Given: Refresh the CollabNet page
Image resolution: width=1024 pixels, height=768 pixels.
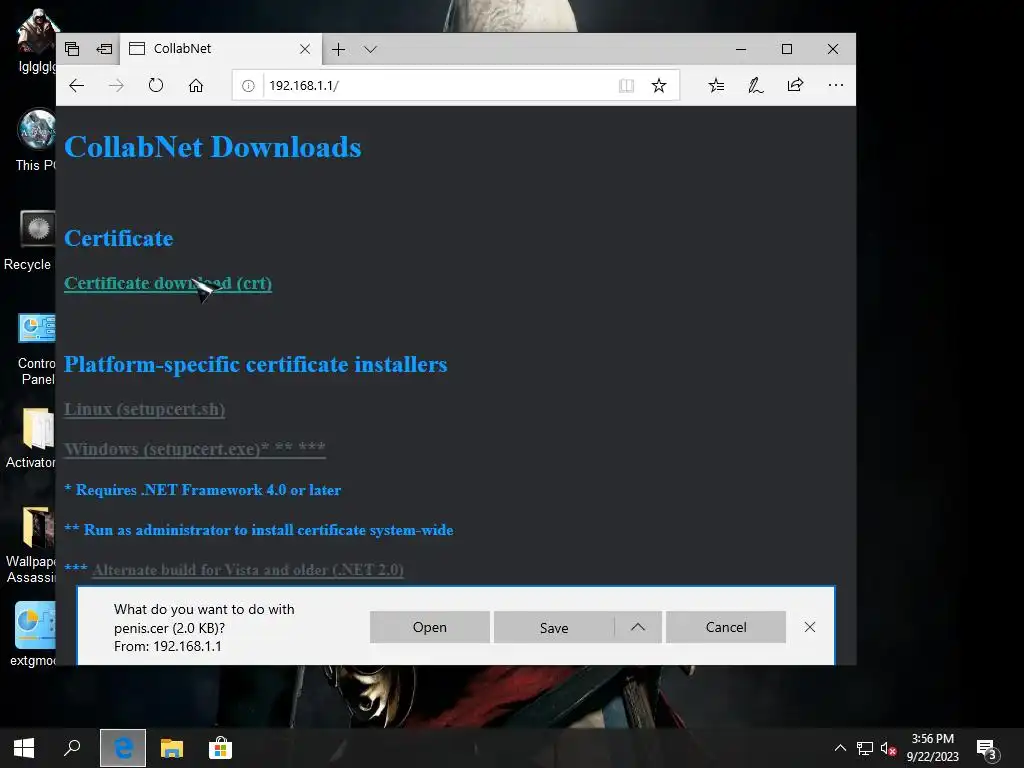Looking at the screenshot, I should point(155,86).
